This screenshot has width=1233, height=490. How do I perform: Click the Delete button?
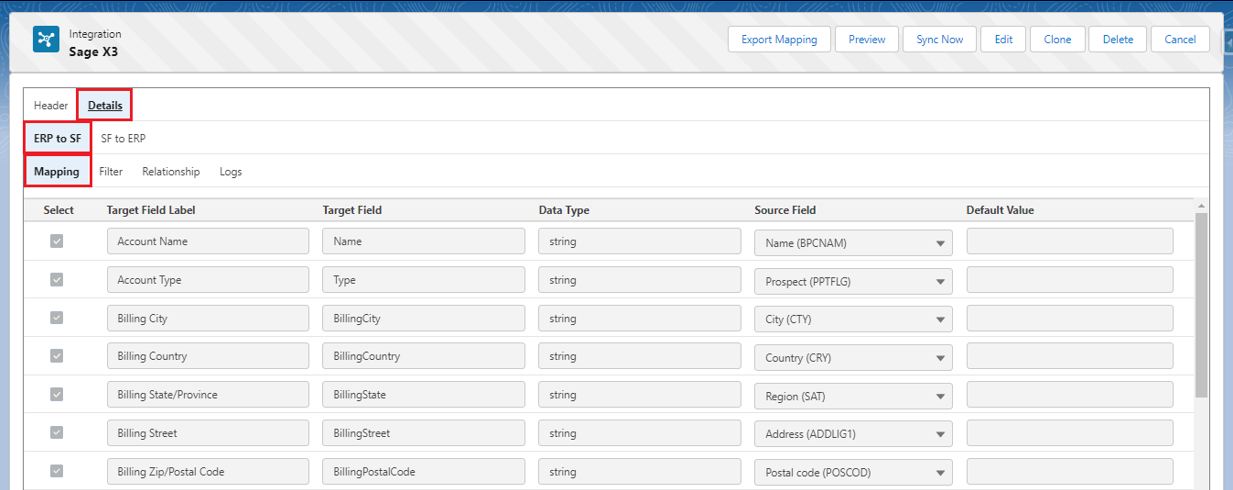(1118, 39)
